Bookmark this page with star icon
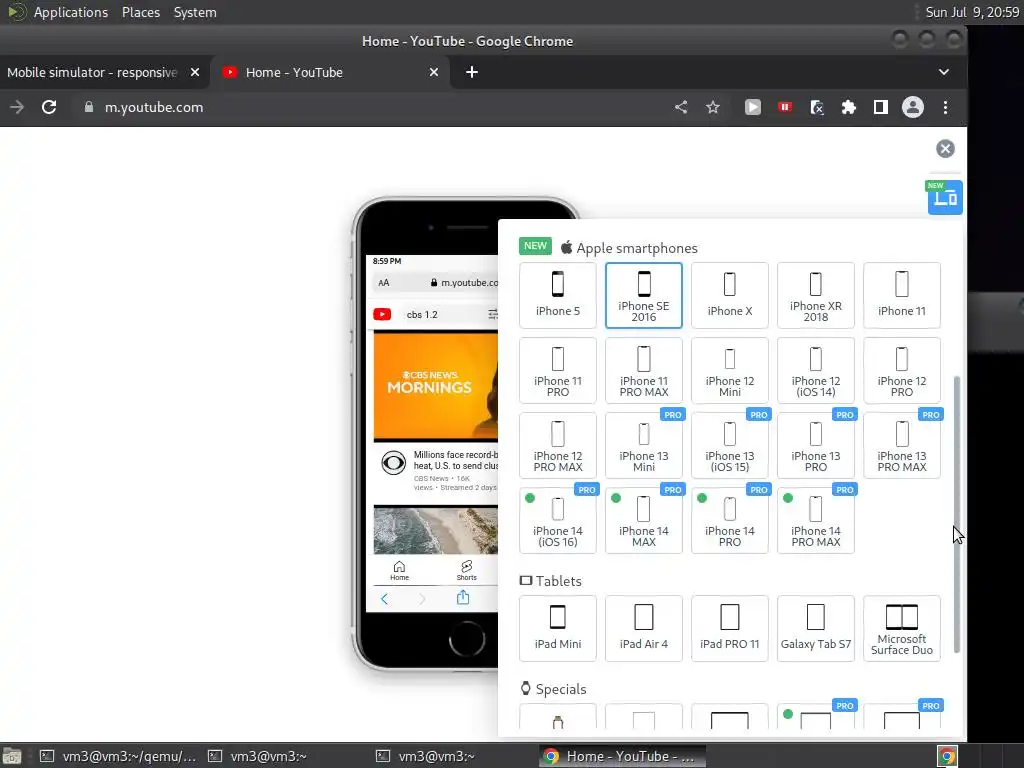 coord(712,107)
